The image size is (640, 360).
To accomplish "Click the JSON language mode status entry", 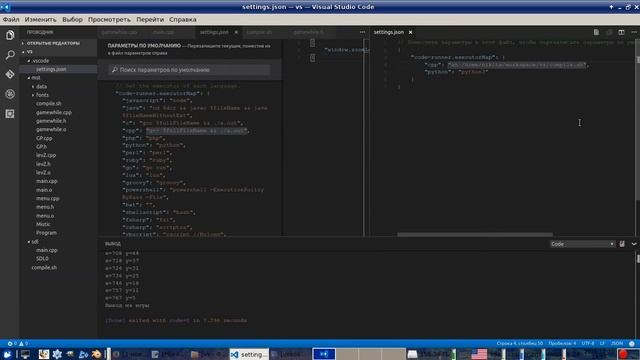I will 617,344.
